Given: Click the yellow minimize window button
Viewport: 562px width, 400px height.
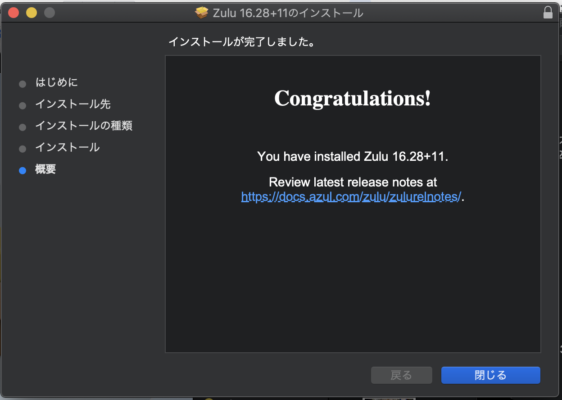Looking at the screenshot, I should pyautogui.click(x=32, y=13).
